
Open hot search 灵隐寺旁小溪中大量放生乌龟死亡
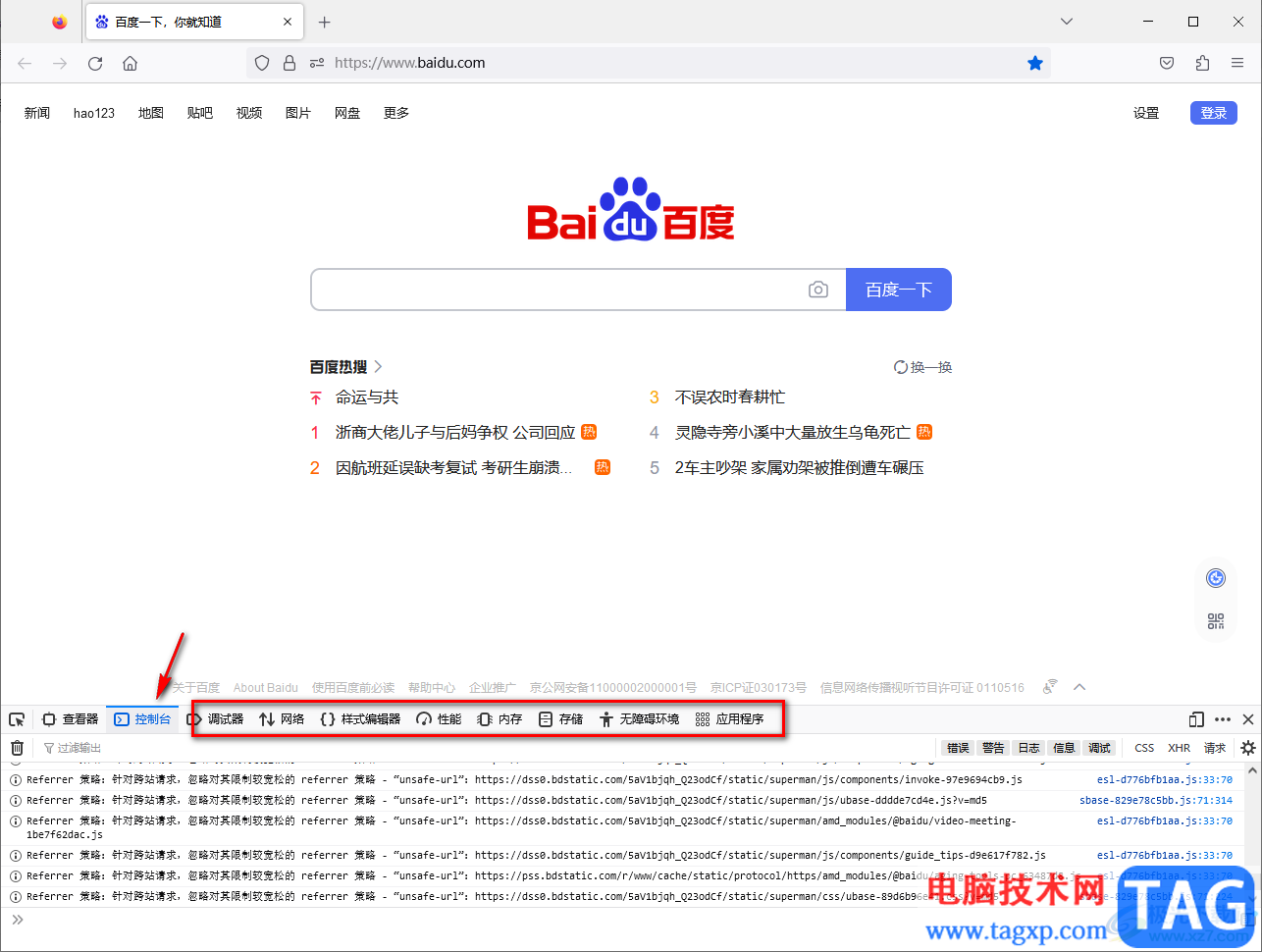793,433
